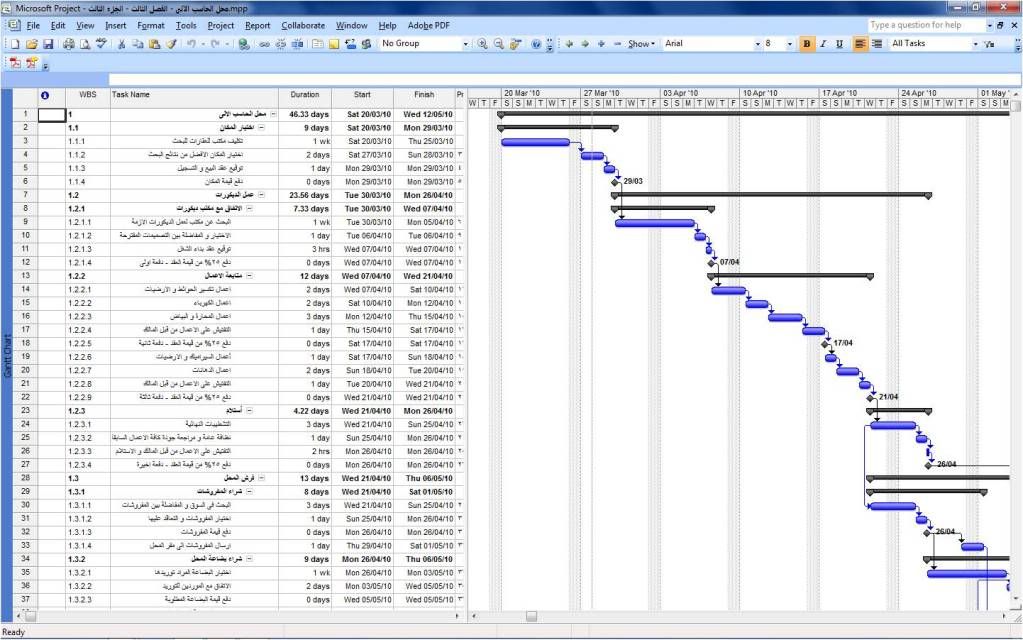The width and height of the screenshot is (1023, 640).
Task: Cut the selection with the scissors icon
Action: pyautogui.click(x=121, y=44)
